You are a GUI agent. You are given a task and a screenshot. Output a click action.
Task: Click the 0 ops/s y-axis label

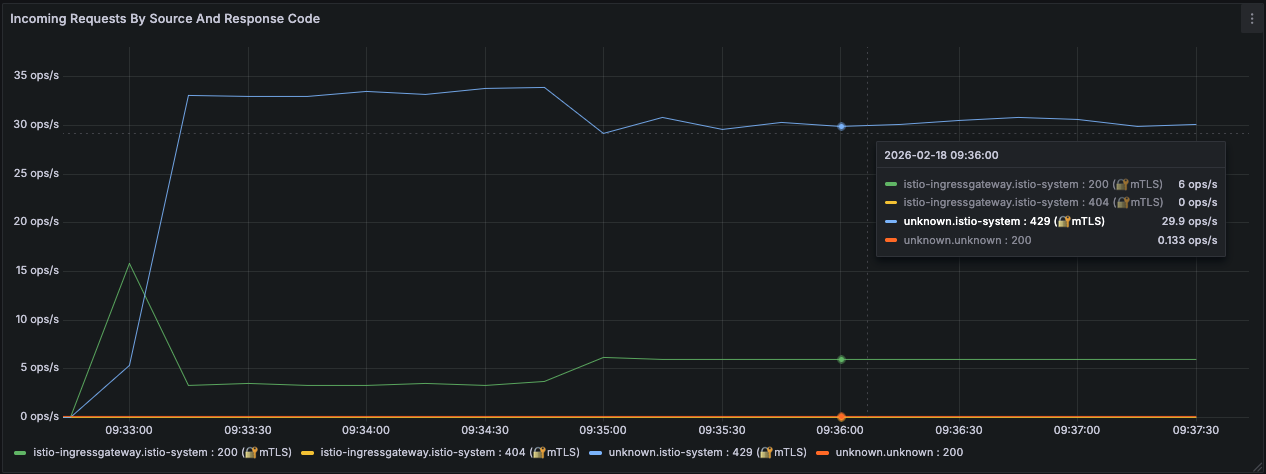(x=40, y=416)
